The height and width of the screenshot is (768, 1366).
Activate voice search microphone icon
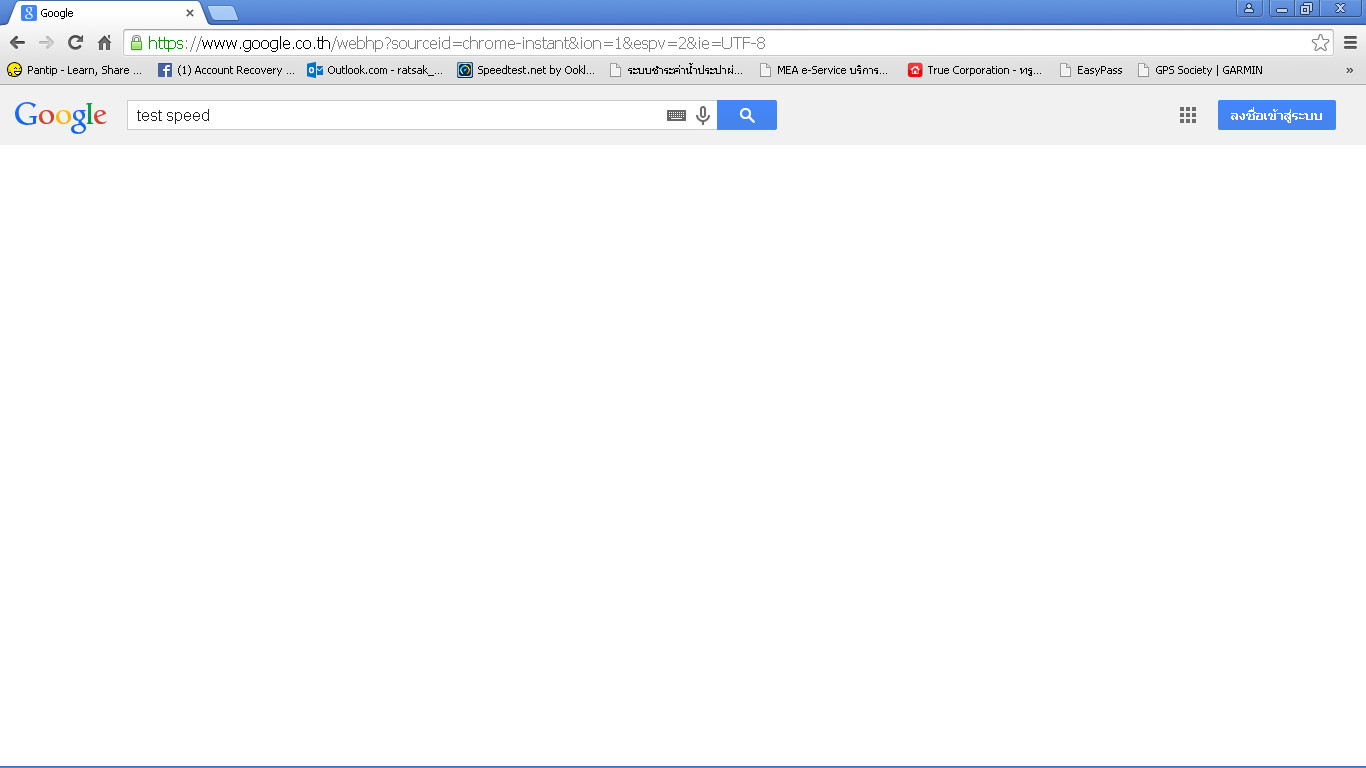[x=703, y=115]
